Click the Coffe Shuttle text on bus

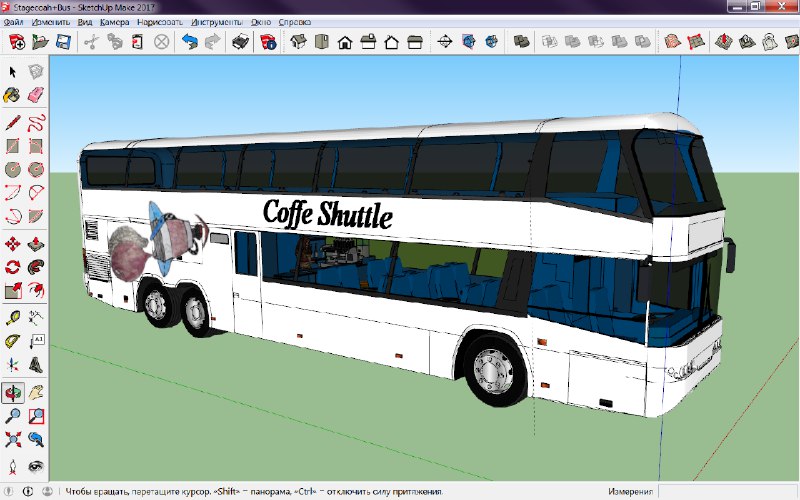pos(327,214)
